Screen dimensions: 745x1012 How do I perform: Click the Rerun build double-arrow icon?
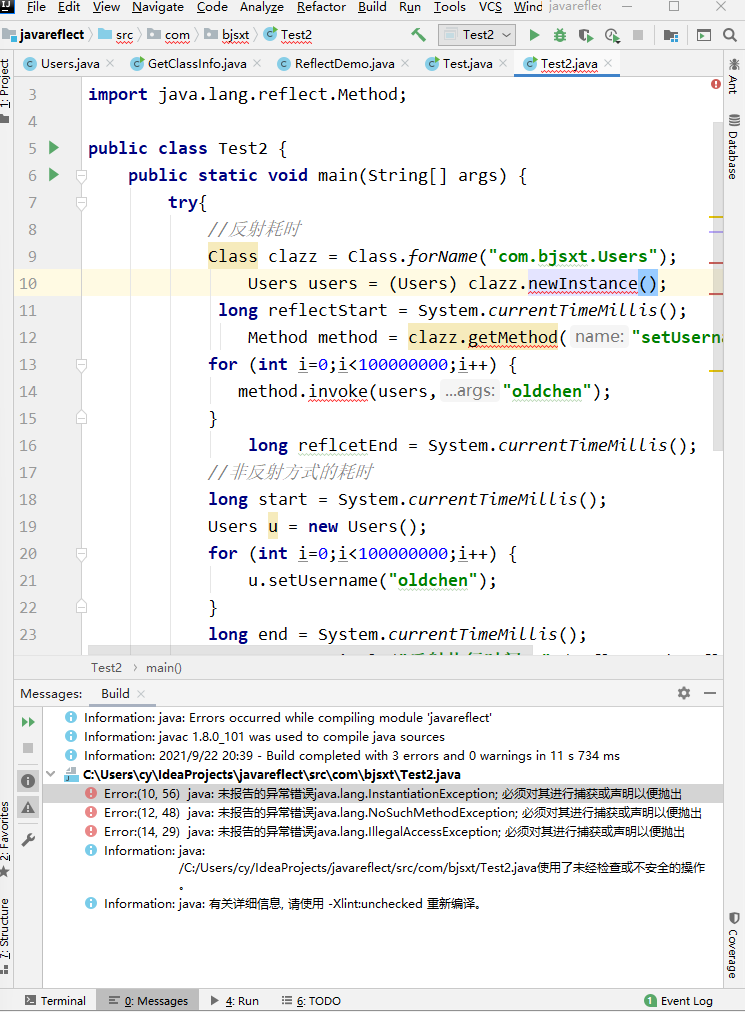(28, 722)
